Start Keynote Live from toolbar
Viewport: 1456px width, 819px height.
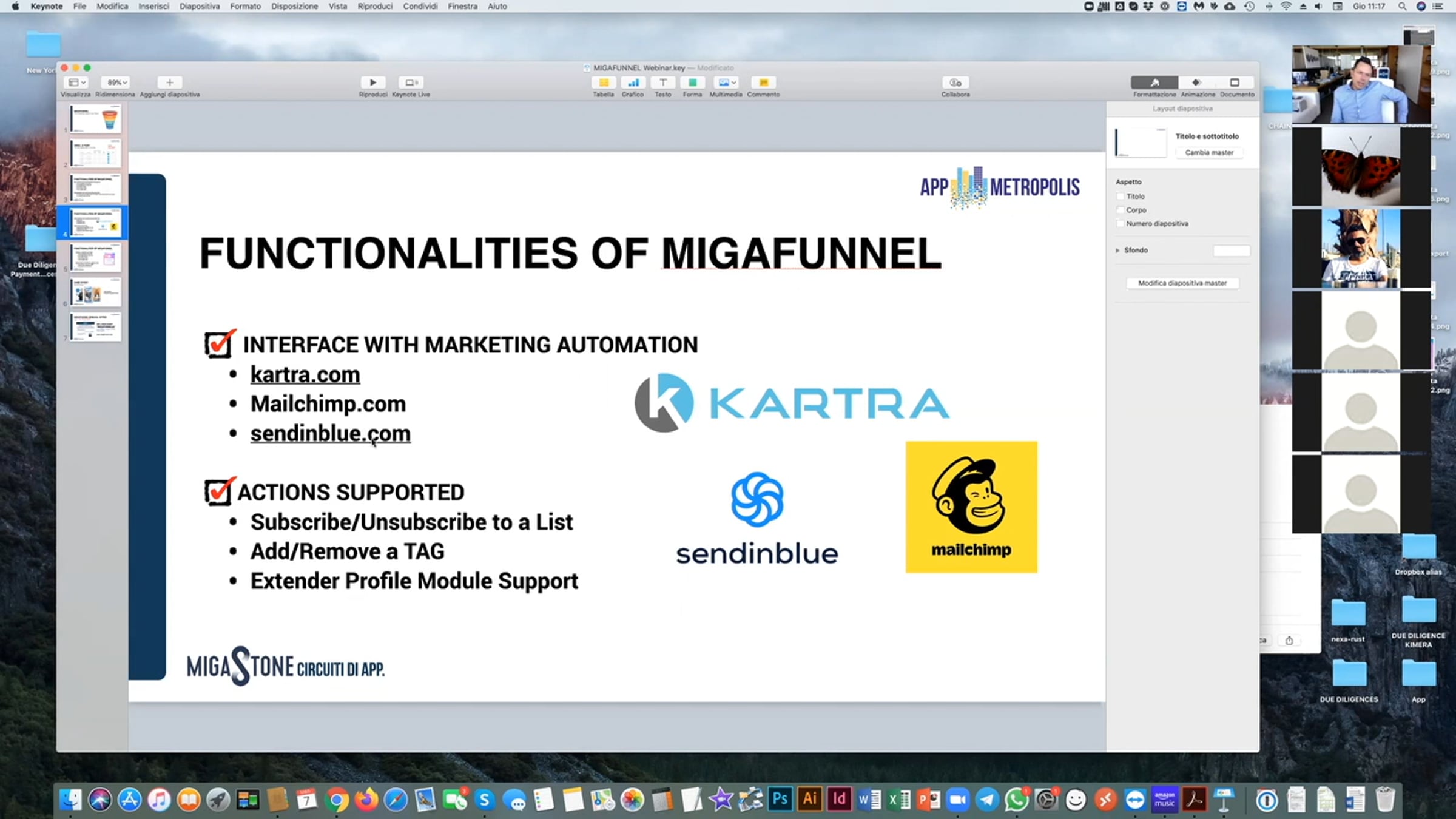click(x=411, y=83)
